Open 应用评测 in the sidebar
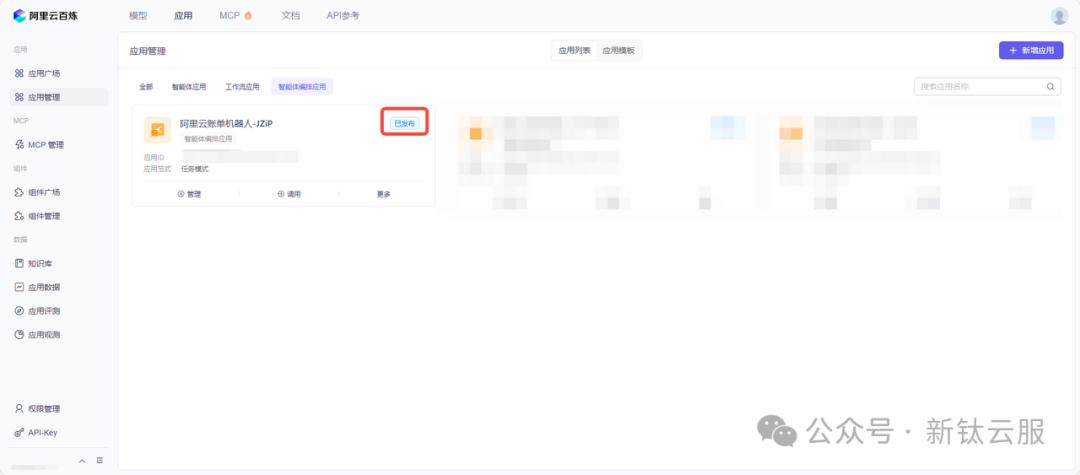1080x475 pixels. pyautogui.click(x=58, y=311)
